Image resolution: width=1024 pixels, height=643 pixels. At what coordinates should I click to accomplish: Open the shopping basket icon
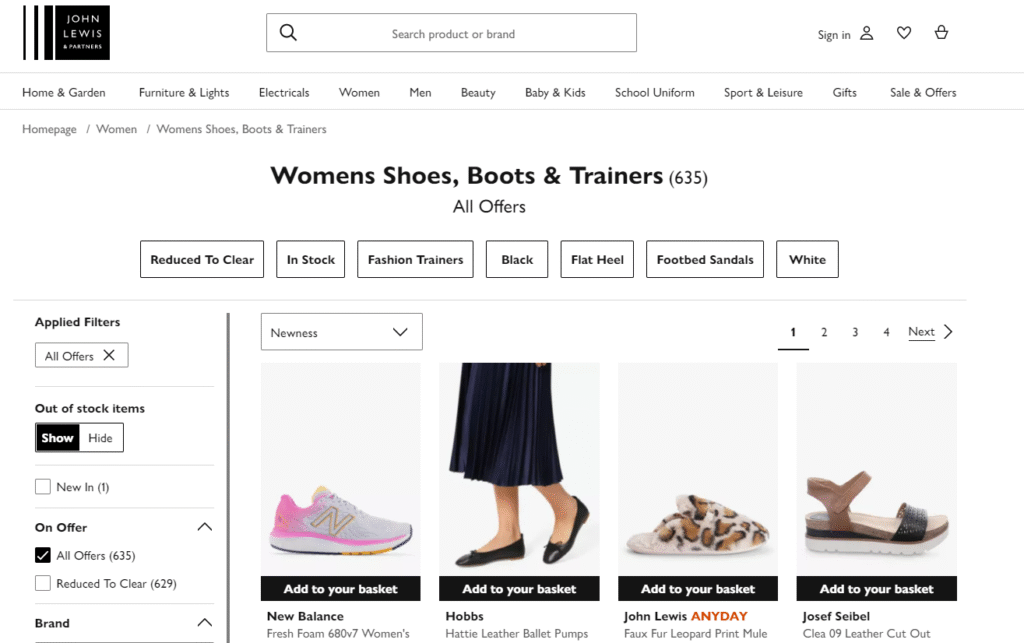[x=941, y=33]
